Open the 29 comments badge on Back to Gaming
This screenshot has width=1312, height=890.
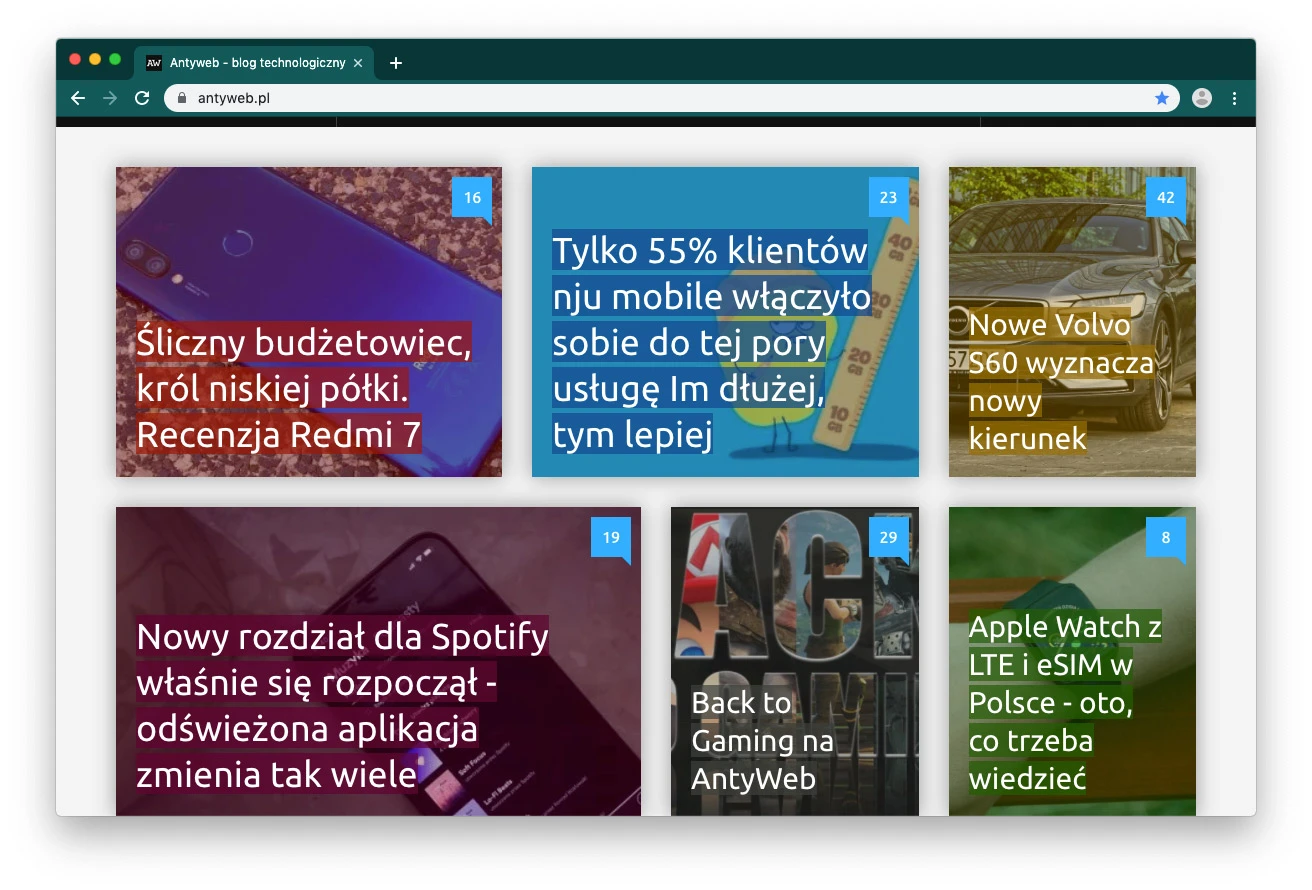[888, 539]
